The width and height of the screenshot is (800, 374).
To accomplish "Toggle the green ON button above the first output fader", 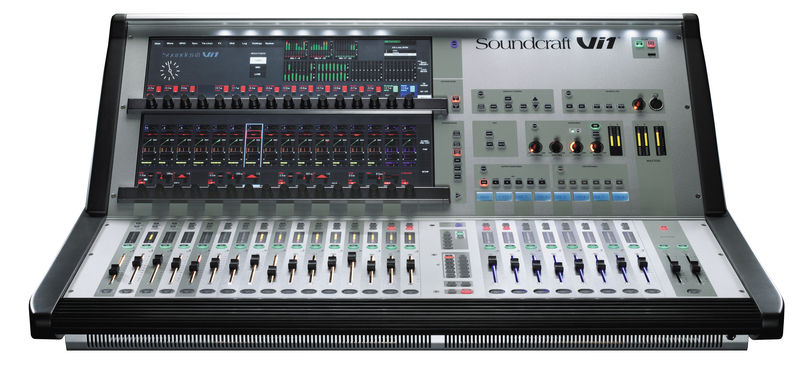I will [x=489, y=246].
